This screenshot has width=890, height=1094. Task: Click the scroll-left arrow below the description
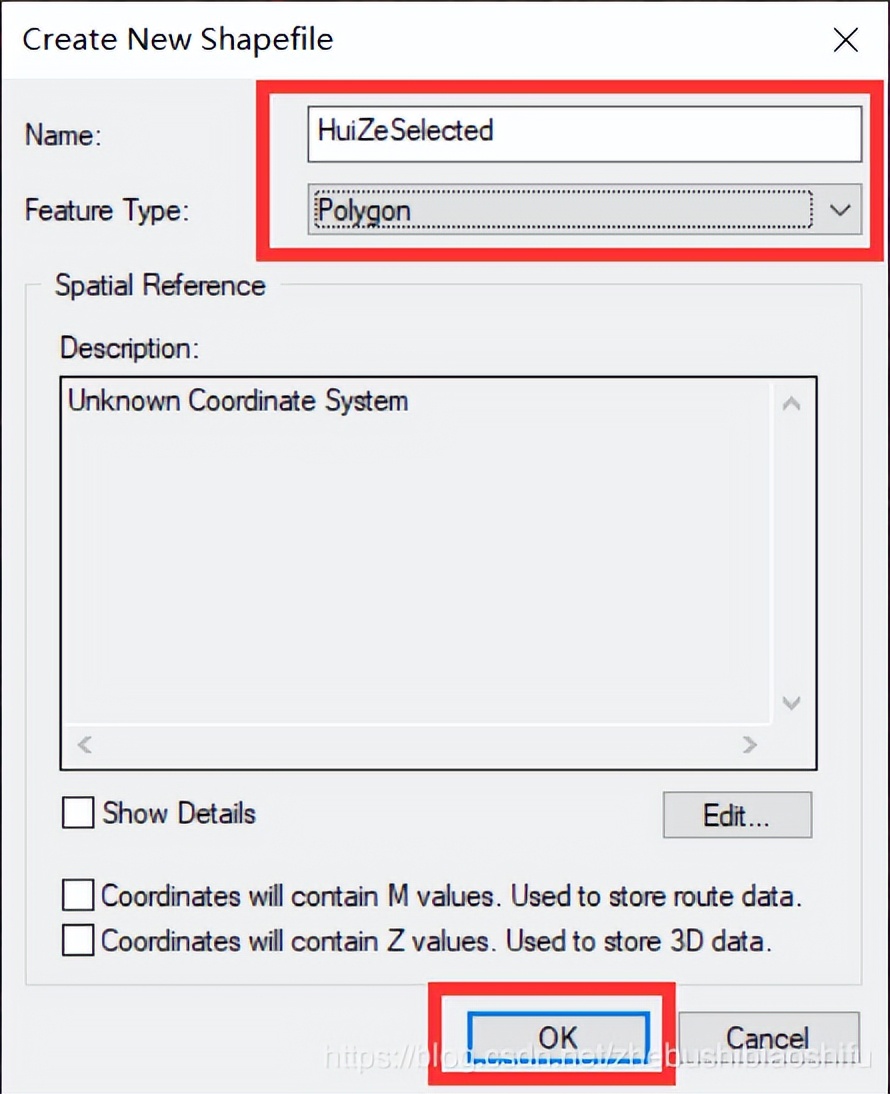pos(83,744)
